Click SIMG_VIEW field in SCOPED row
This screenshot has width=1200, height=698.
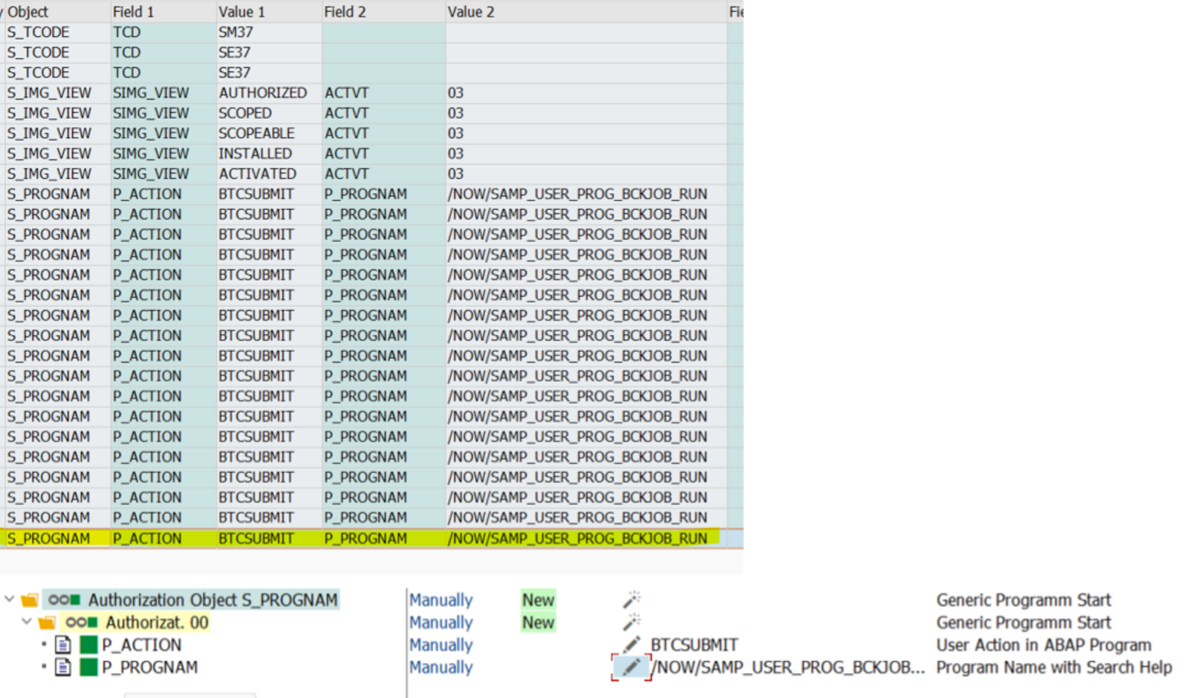[x=163, y=113]
